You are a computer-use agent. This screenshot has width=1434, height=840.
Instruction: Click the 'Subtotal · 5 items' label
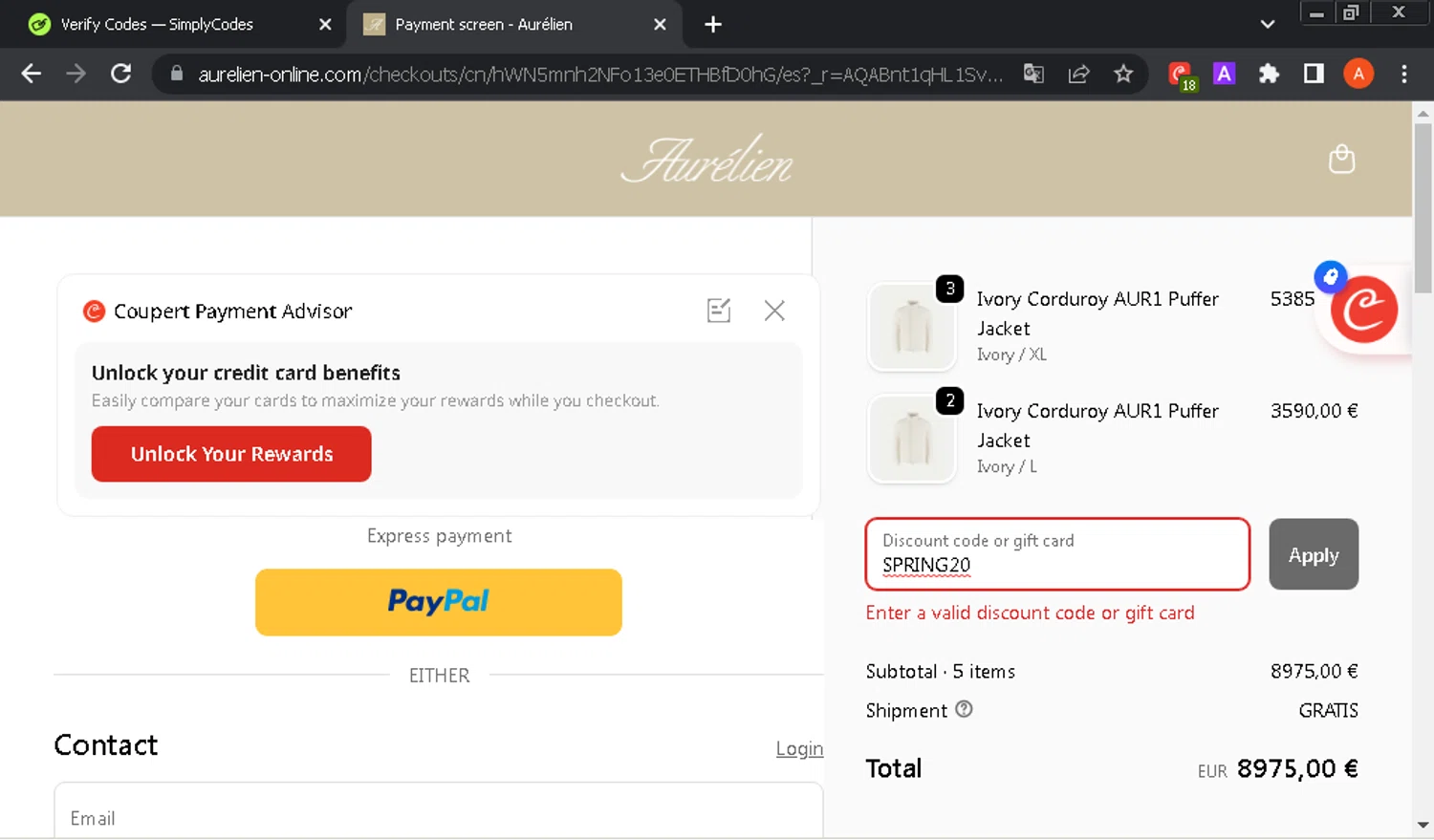coord(941,671)
